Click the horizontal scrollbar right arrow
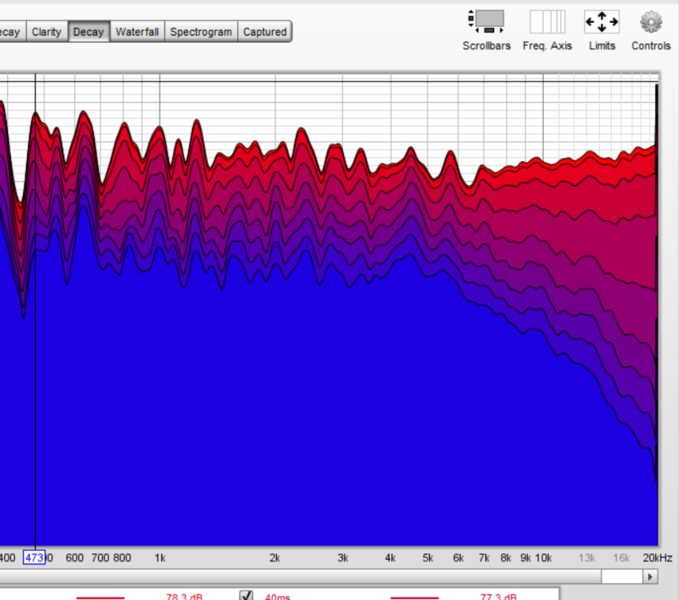The height and width of the screenshot is (600, 679). 651,577
